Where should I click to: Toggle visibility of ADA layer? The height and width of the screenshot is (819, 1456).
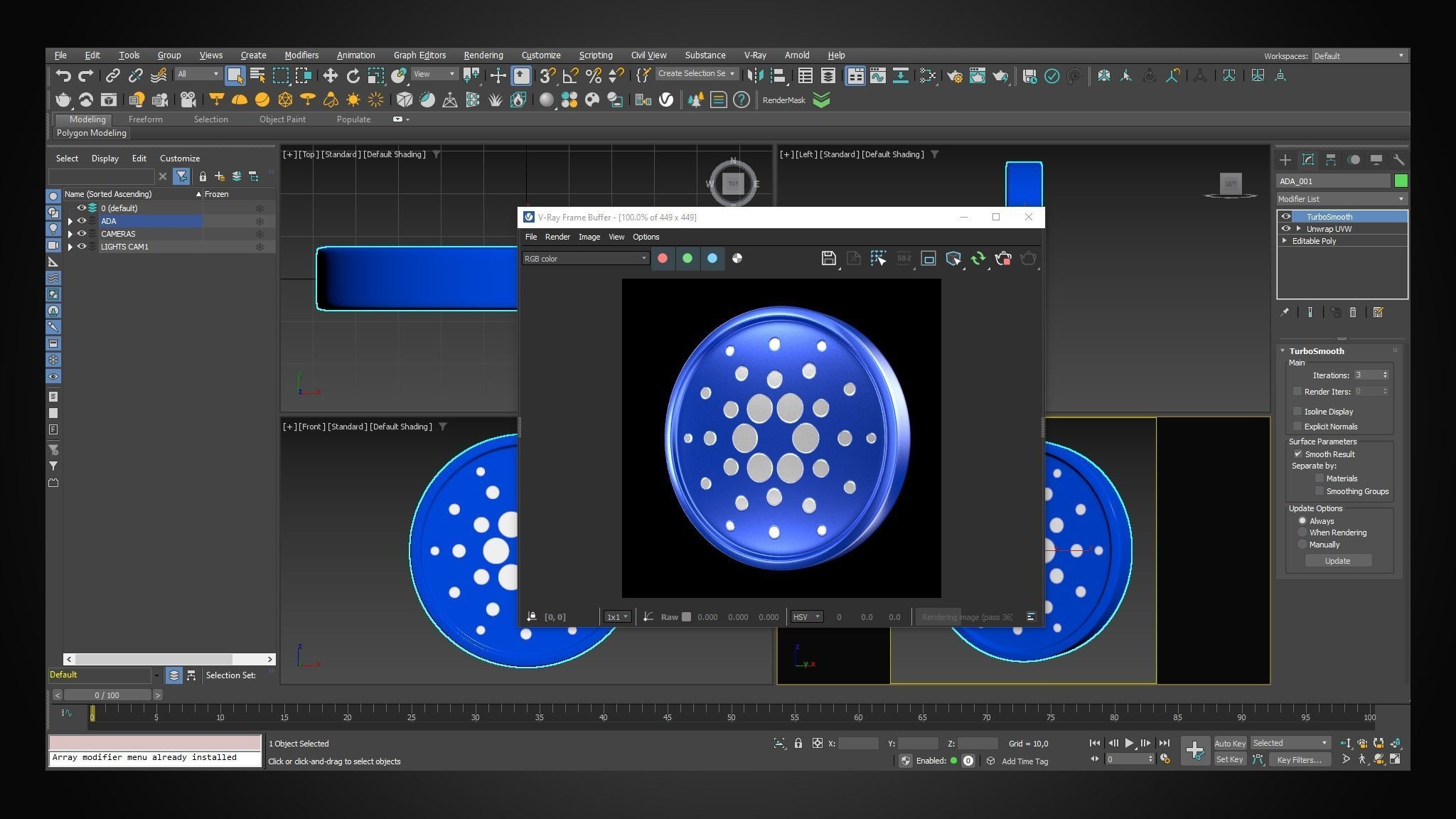click(82, 221)
